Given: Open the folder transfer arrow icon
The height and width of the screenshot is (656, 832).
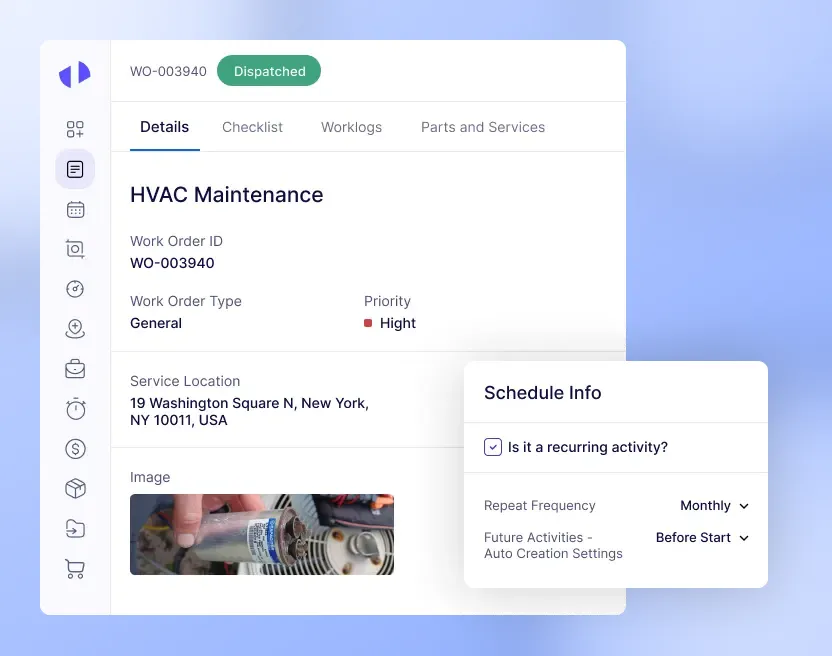Looking at the screenshot, I should point(75,529).
